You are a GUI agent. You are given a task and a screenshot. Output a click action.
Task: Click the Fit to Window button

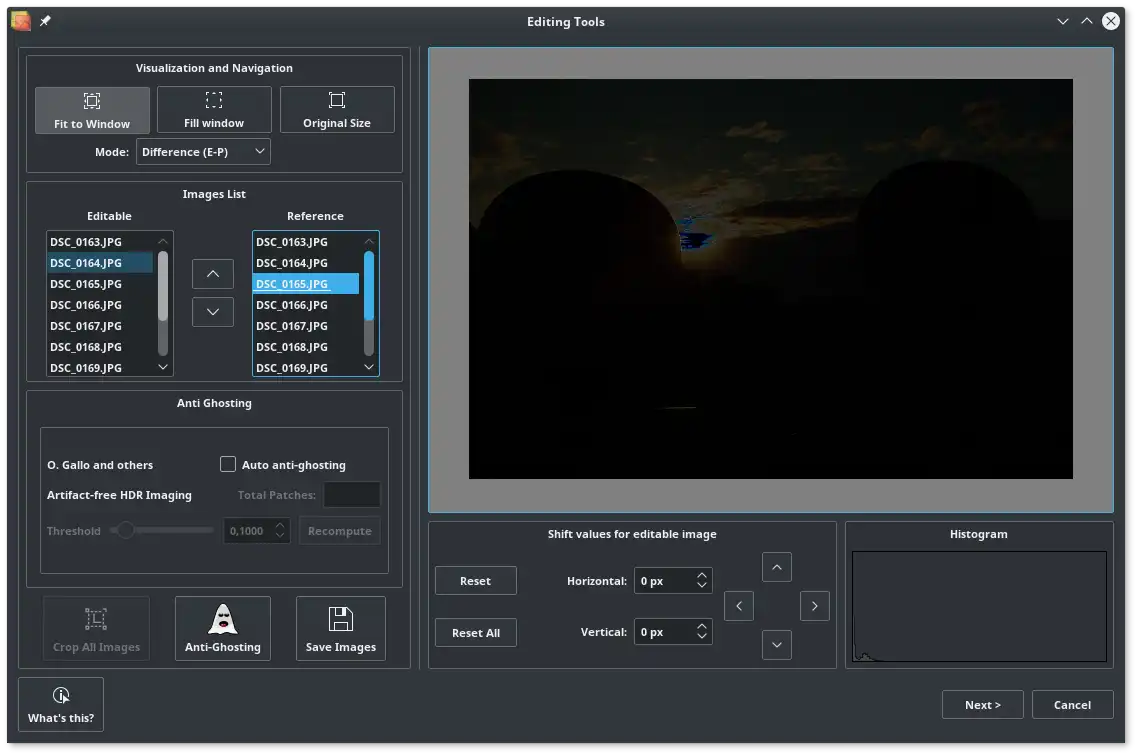click(x=92, y=110)
